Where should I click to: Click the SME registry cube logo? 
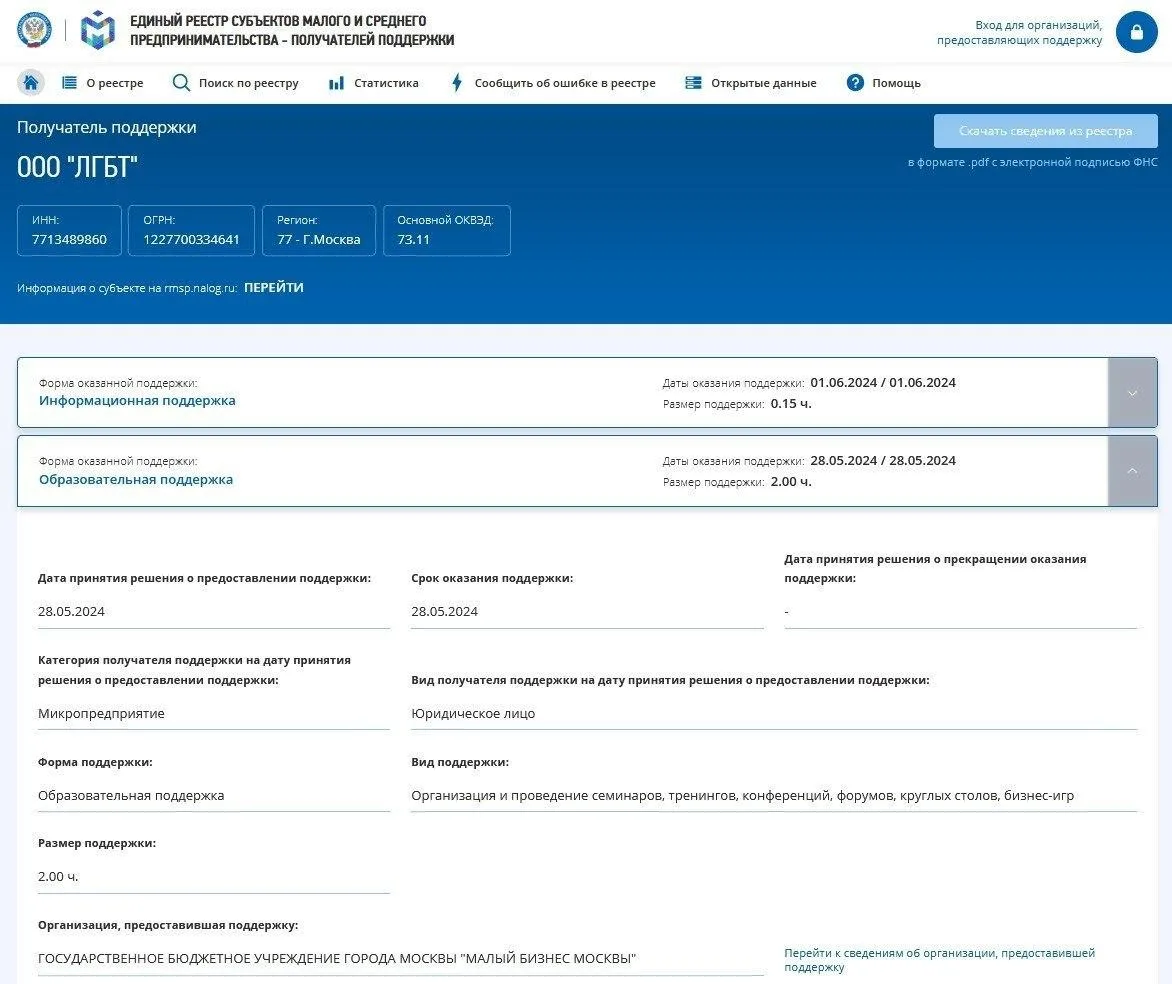click(98, 30)
